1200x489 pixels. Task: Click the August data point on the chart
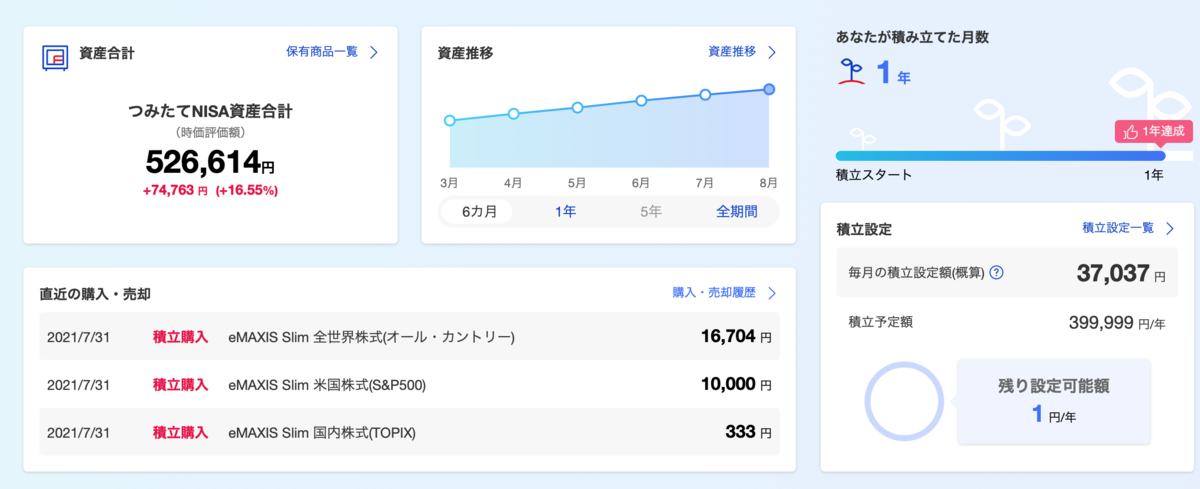pyautogui.click(x=769, y=89)
